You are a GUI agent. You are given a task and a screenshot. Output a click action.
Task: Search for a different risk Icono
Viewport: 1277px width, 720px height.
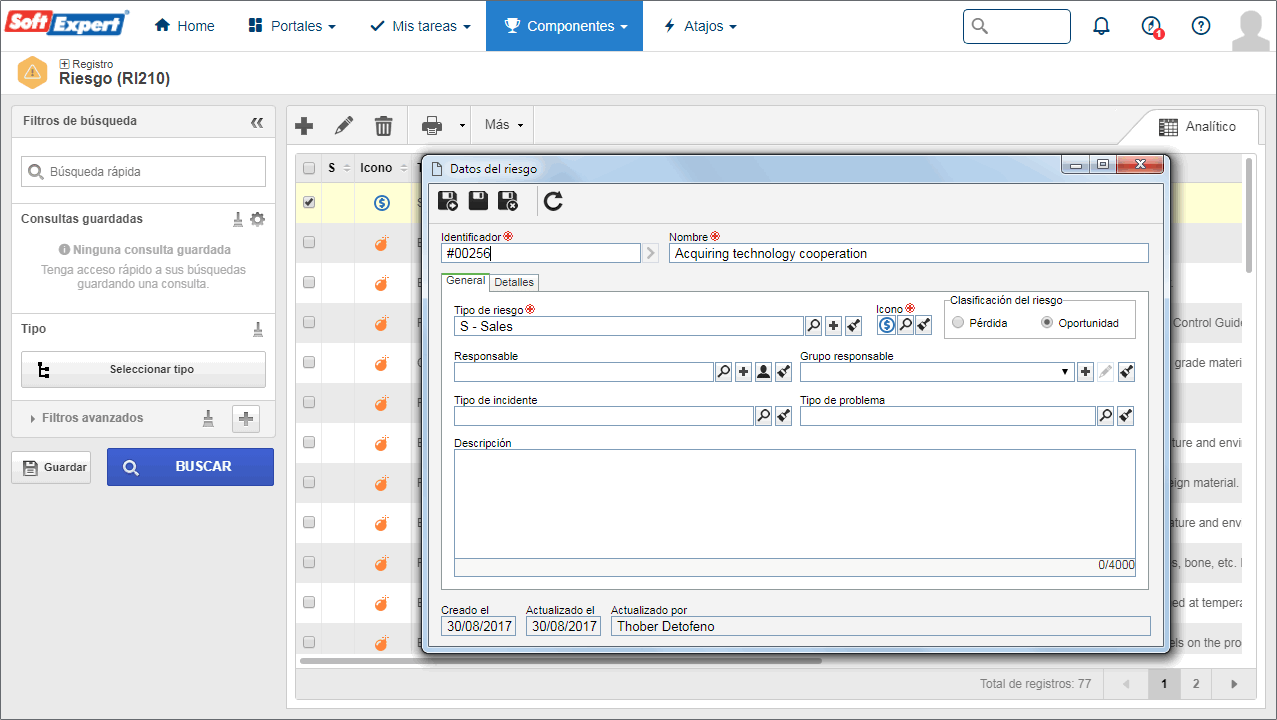pos(904,325)
